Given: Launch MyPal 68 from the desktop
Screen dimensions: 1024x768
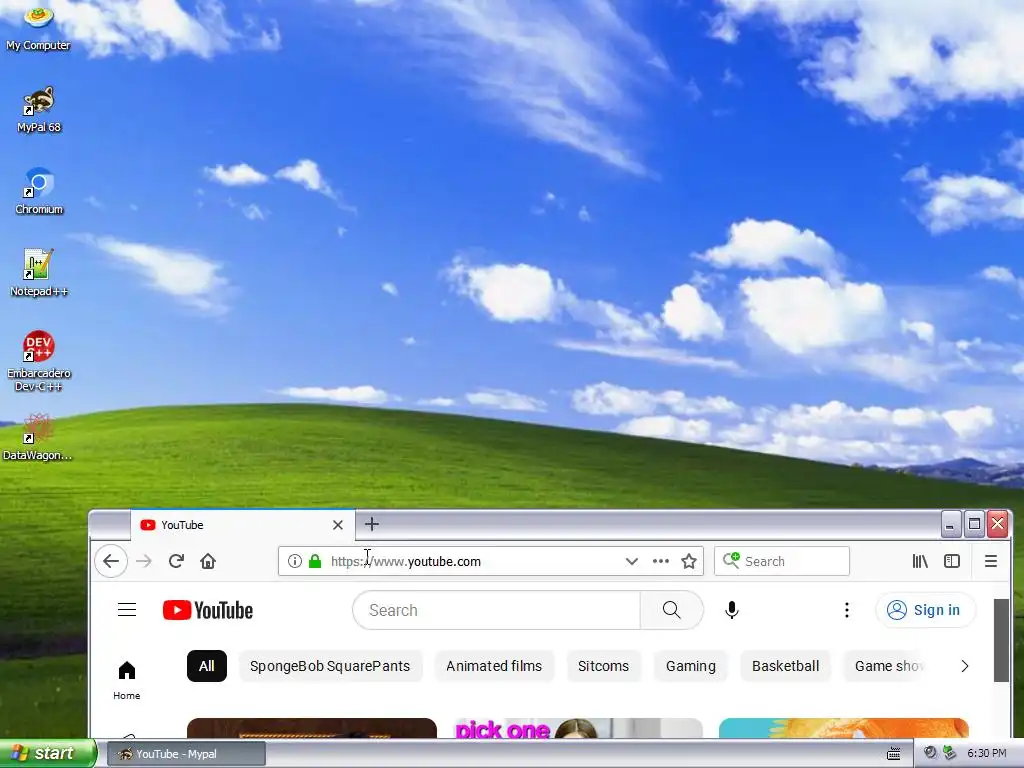Looking at the screenshot, I should (x=39, y=109).
